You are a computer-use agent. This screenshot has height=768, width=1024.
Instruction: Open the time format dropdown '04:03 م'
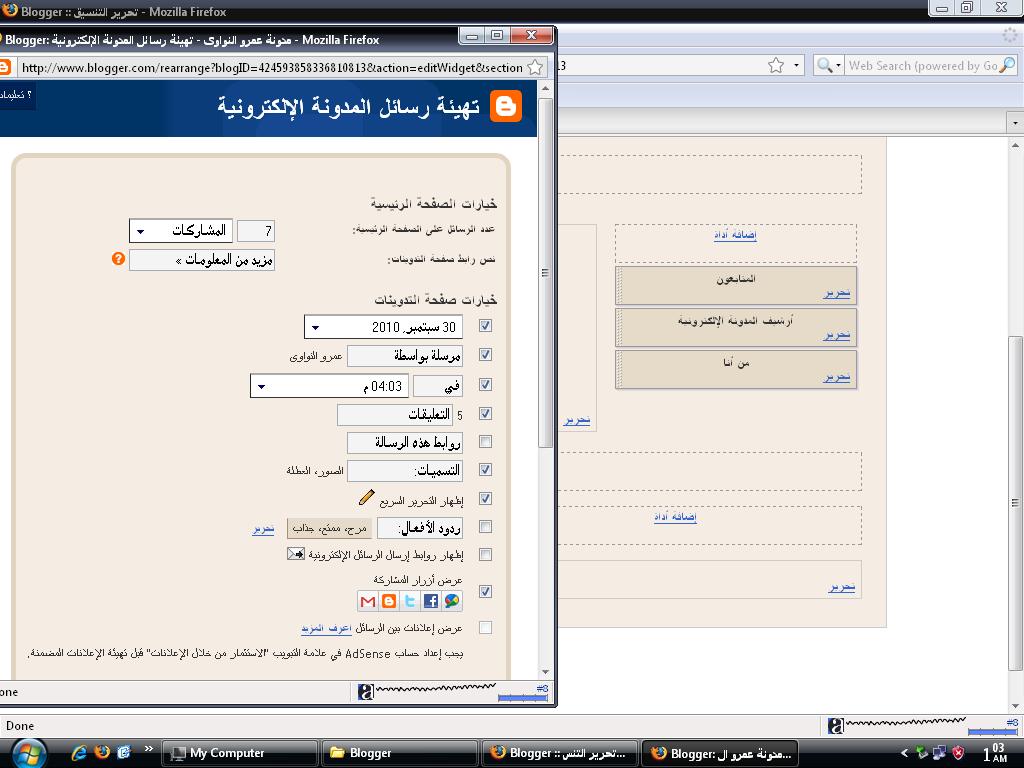[330, 386]
